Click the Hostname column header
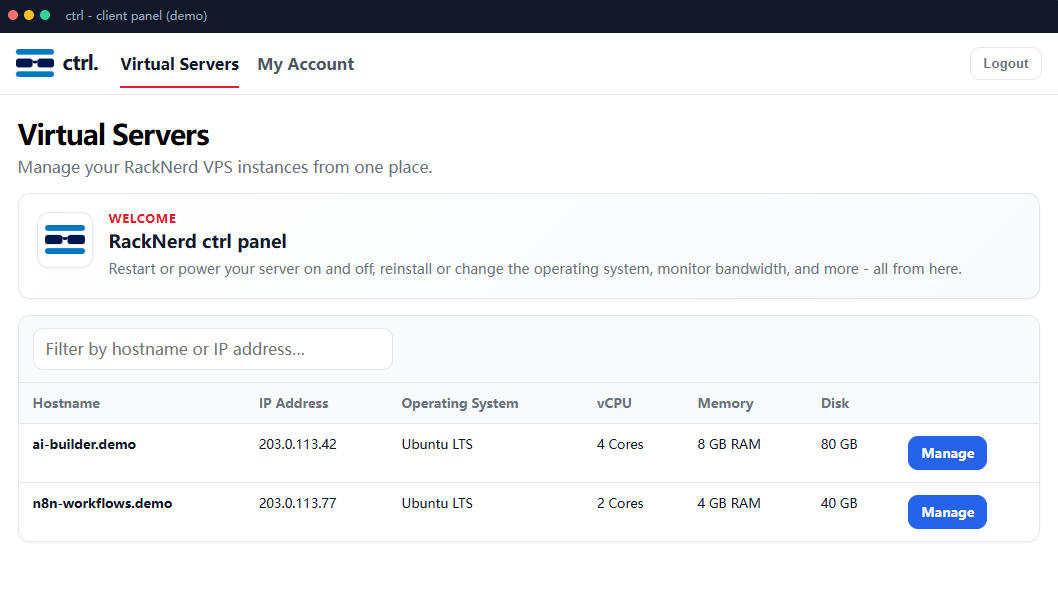The height and width of the screenshot is (607, 1058). (x=66, y=403)
